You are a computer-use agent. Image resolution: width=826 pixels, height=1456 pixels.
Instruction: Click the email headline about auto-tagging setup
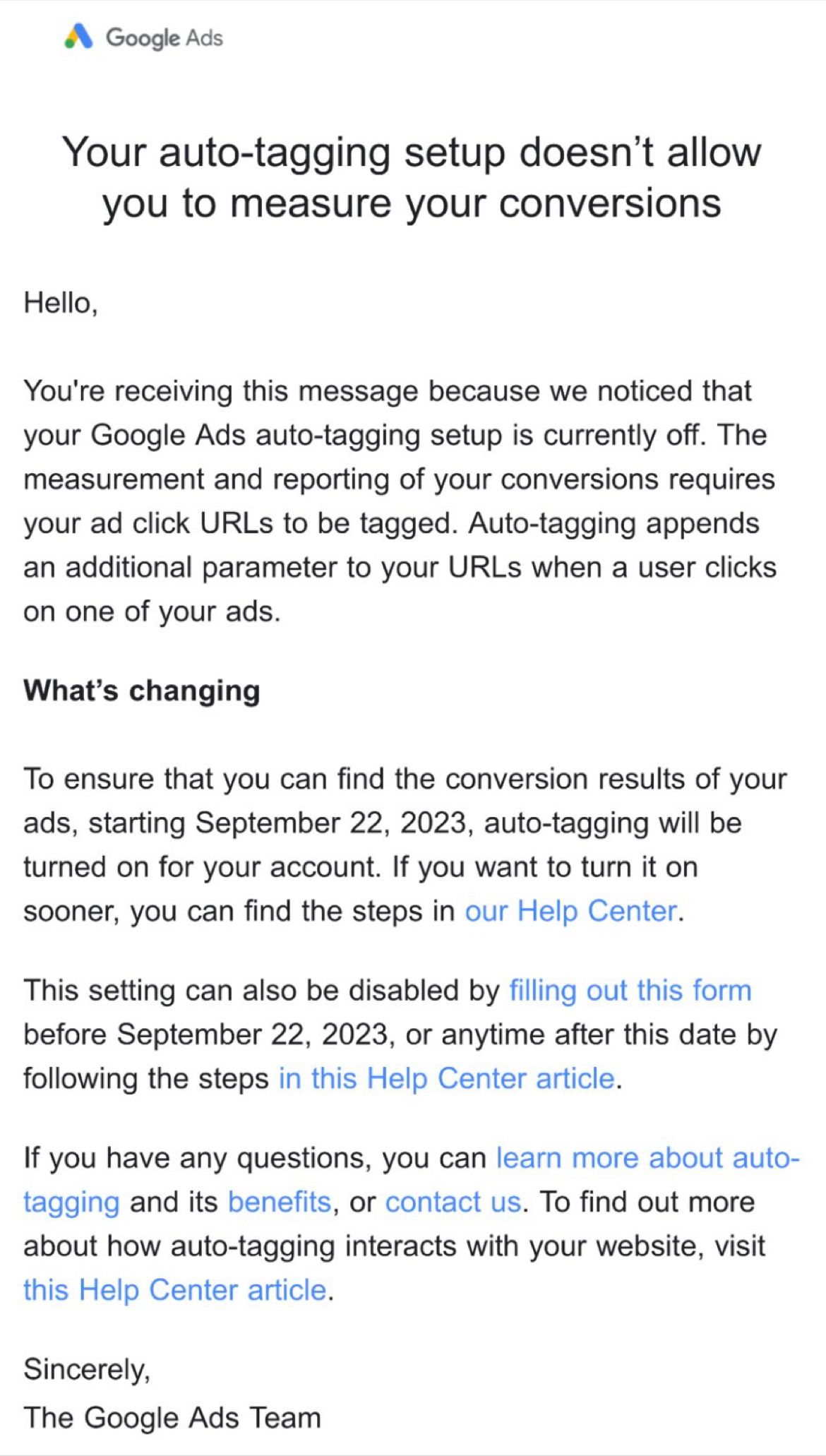[x=412, y=177]
